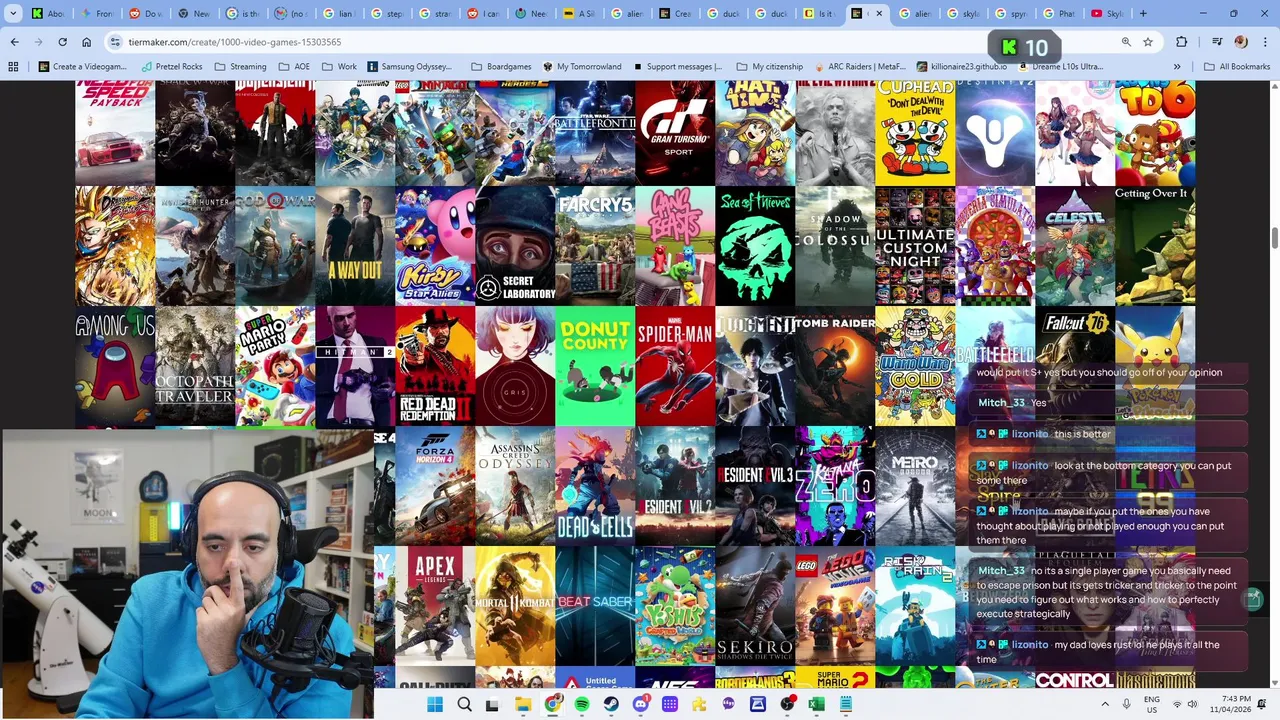1280x720 pixels.
Task: Open the zoom magnifier in the address bar
Action: [1126, 42]
